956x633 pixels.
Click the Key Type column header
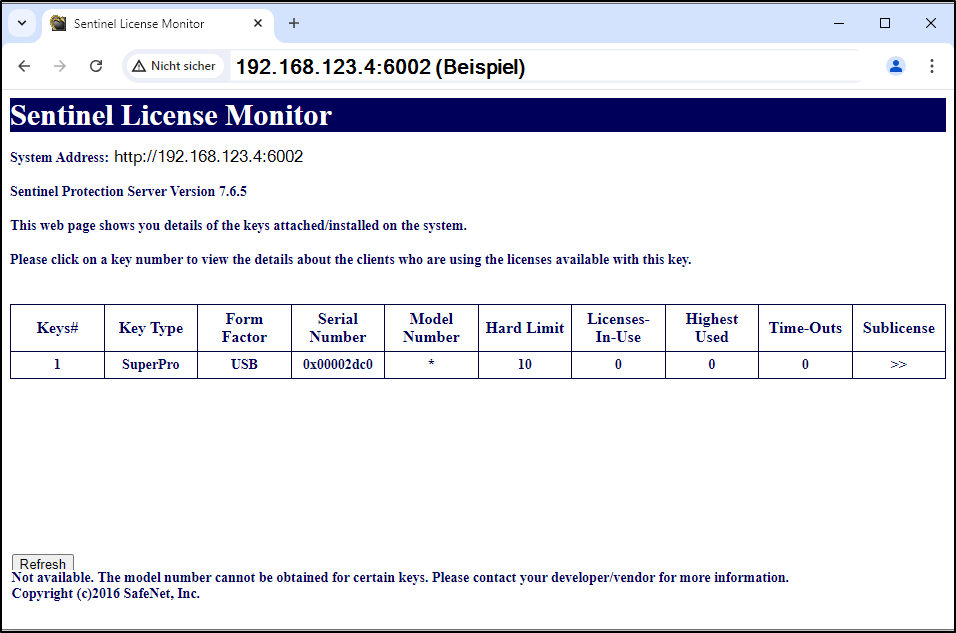click(151, 328)
